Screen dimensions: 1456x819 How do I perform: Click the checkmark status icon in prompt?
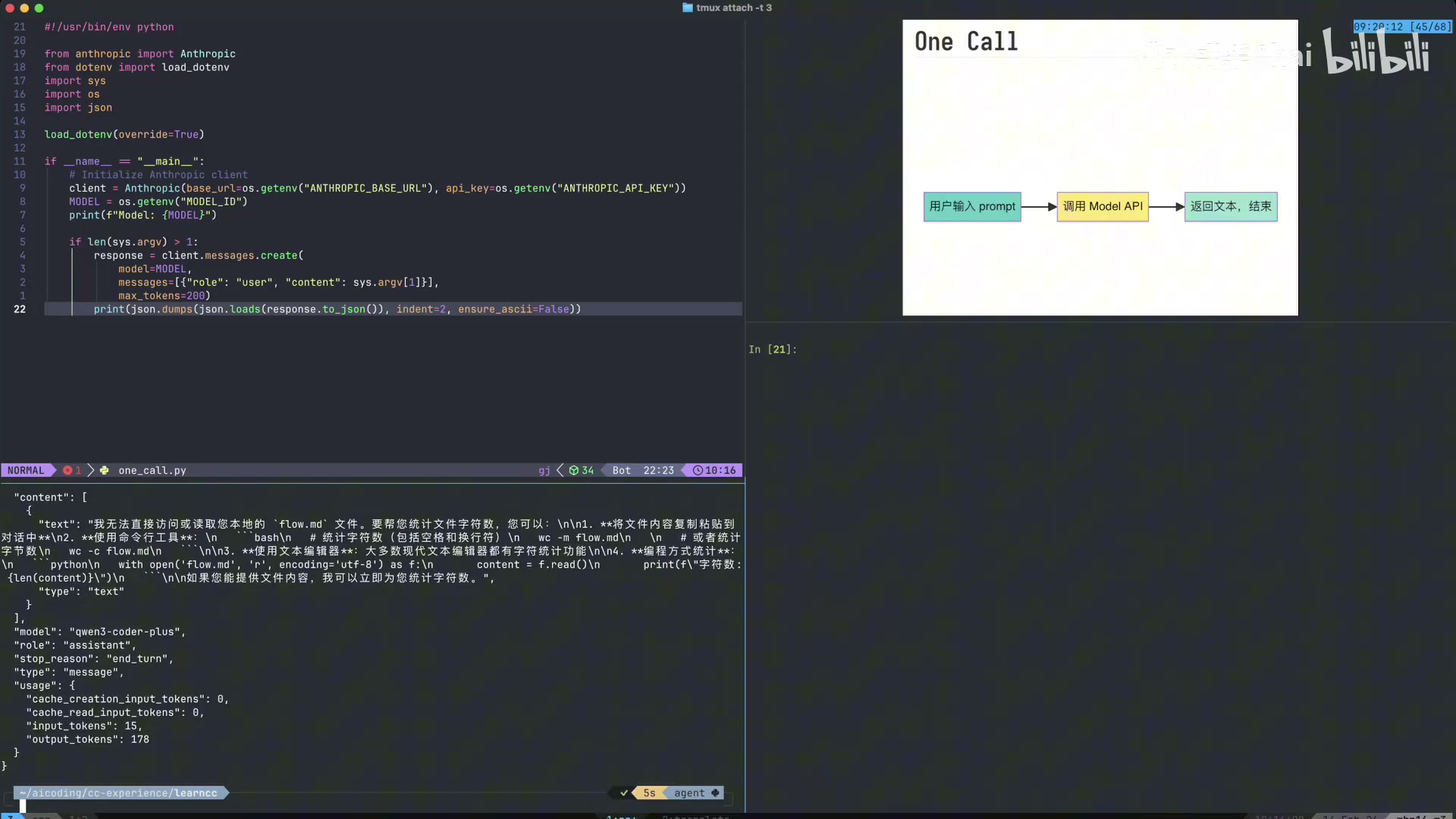(624, 793)
